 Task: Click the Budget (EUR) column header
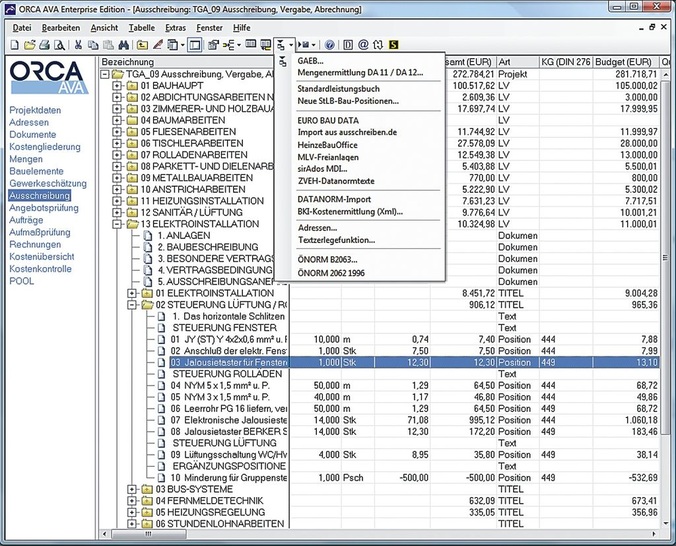coord(626,62)
